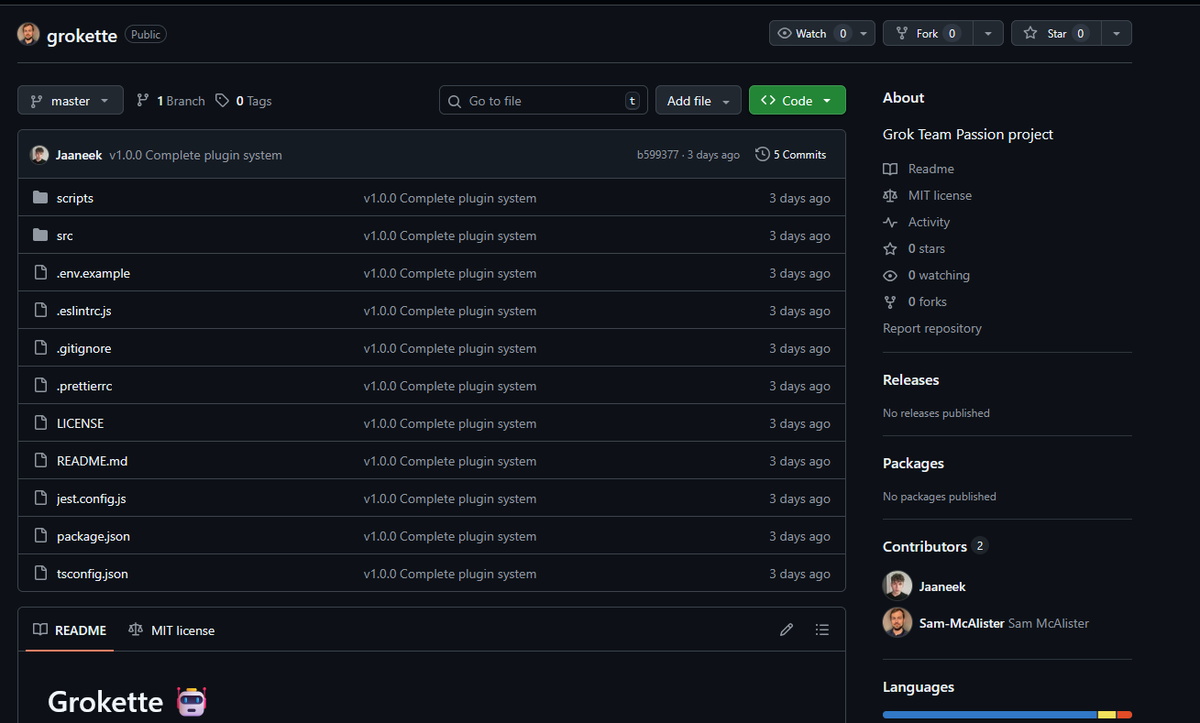Open the Contributors section heading
This screenshot has height=723, width=1200.
pyautogui.click(x=925, y=546)
